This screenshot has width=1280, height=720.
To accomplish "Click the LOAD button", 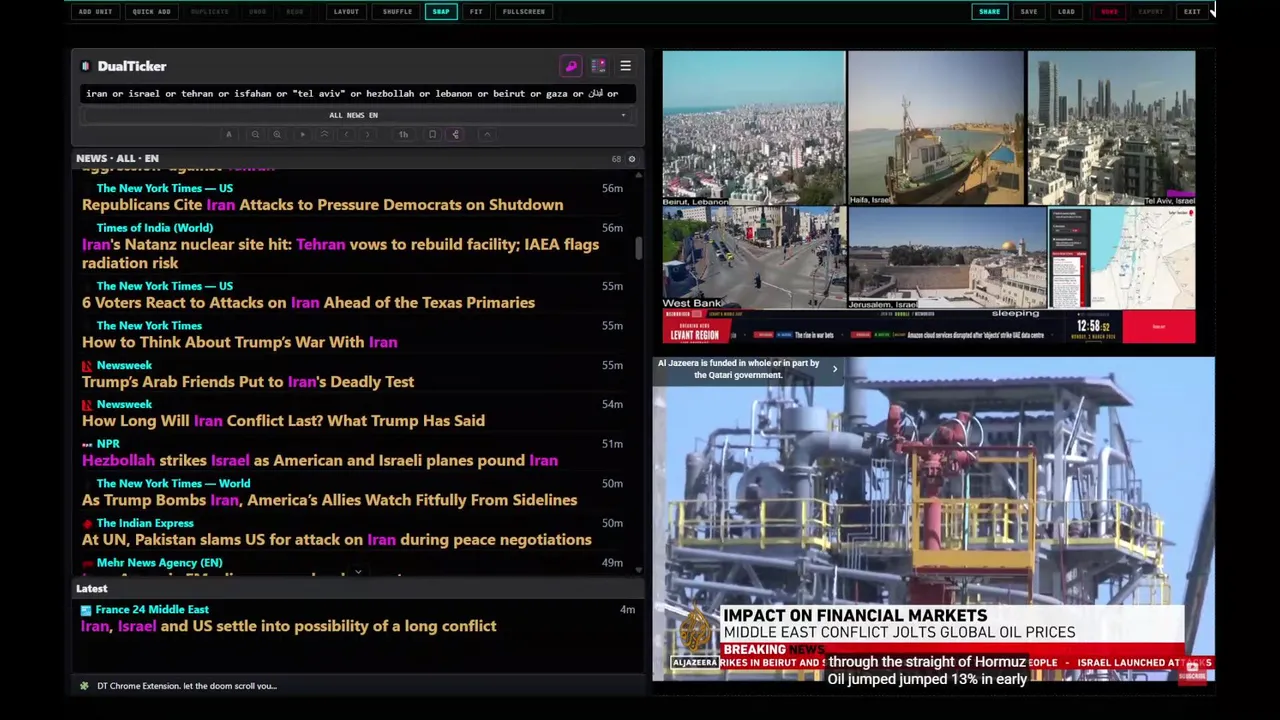I will coord(1066,12).
